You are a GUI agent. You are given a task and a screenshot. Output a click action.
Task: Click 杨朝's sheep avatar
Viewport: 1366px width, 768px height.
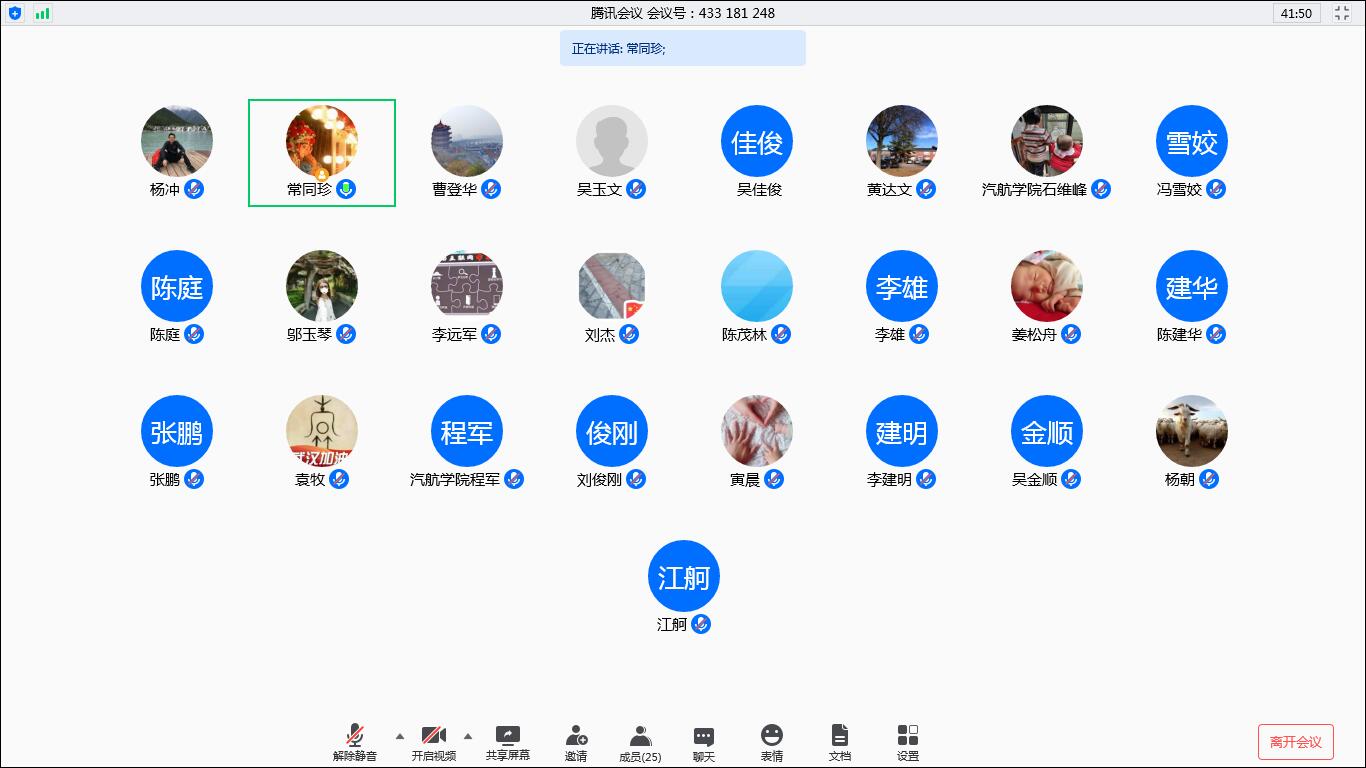pyautogui.click(x=1191, y=431)
